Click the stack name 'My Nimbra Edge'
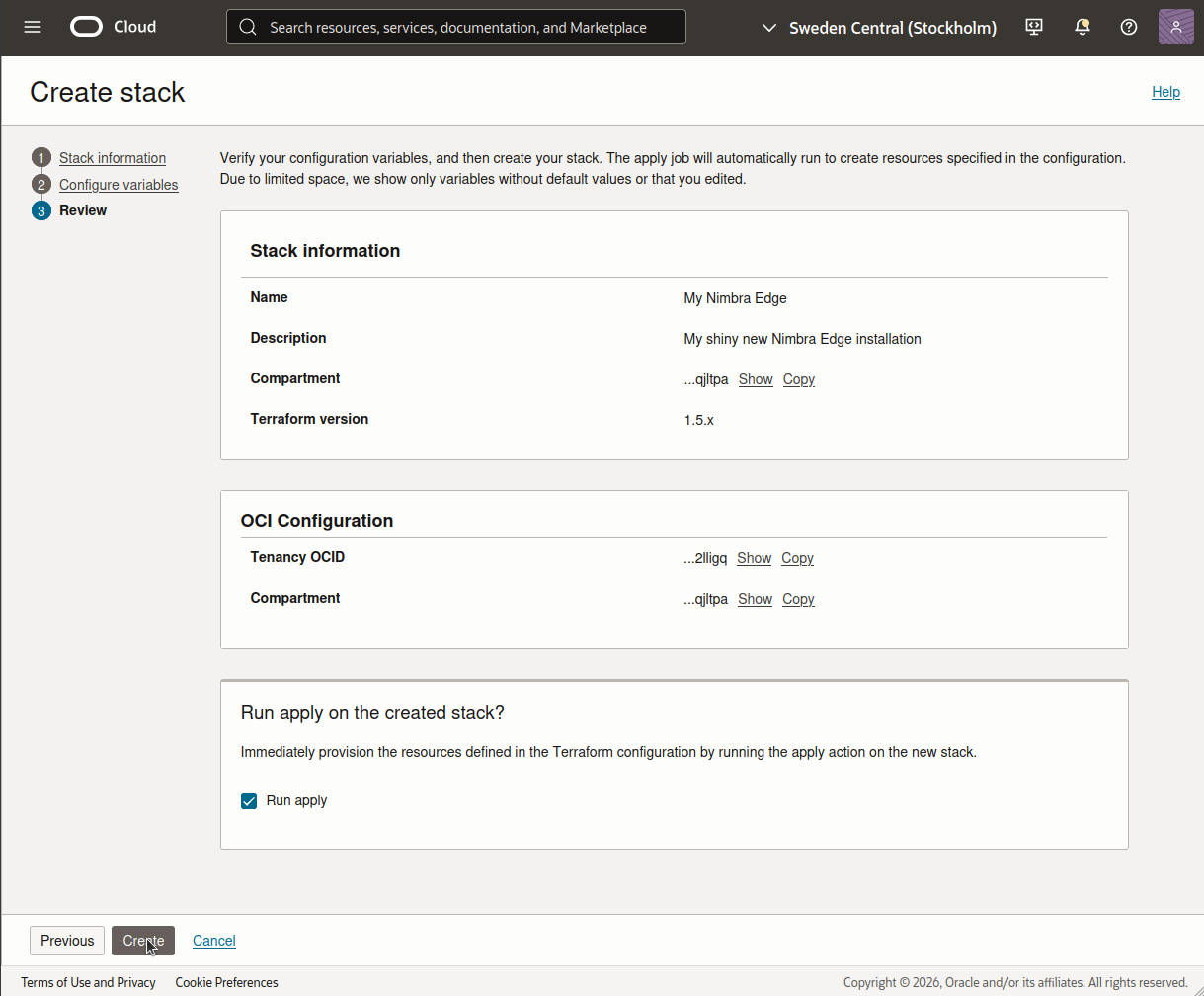Image resolution: width=1204 pixels, height=996 pixels. (736, 298)
